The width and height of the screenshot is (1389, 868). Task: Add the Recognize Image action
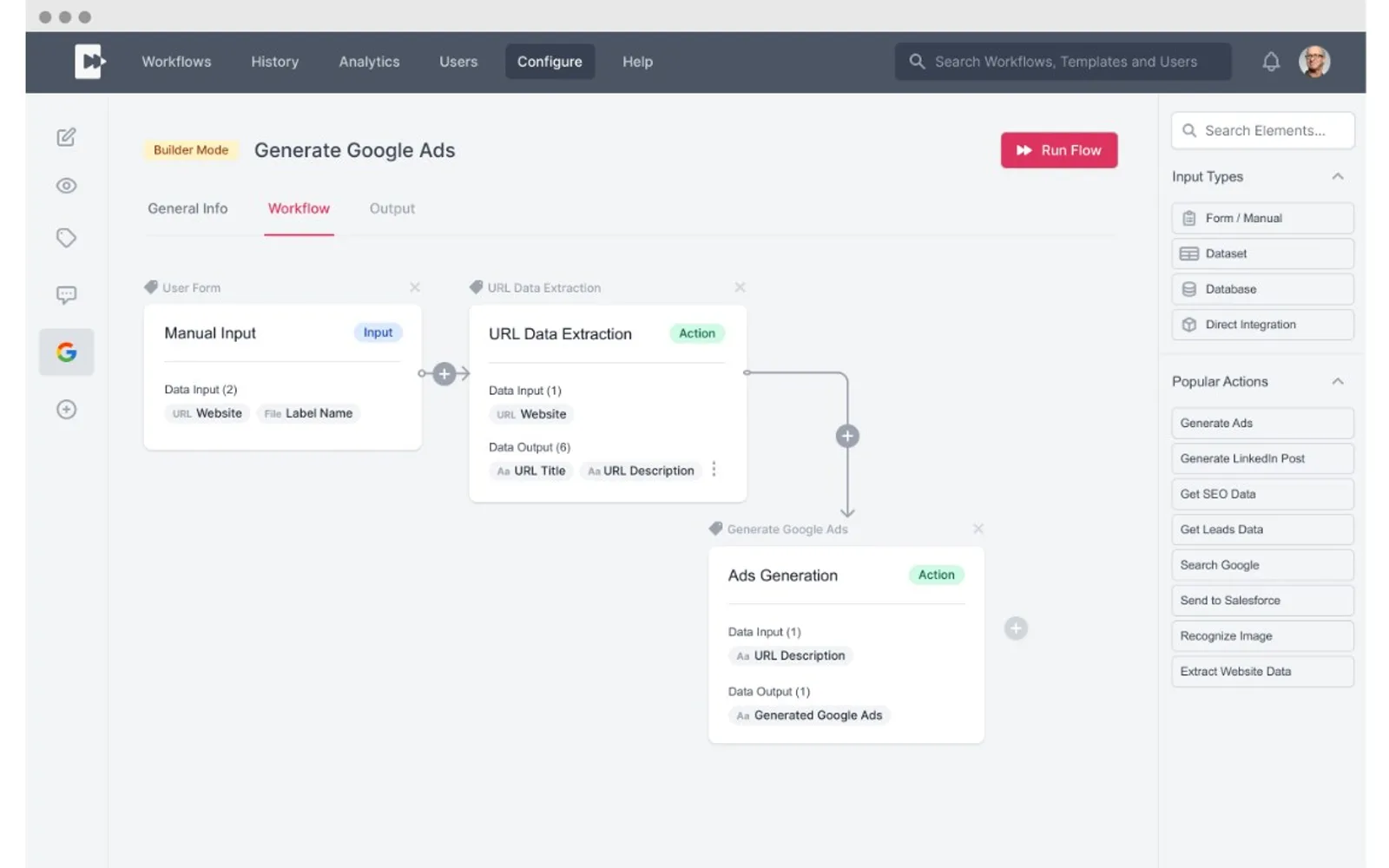point(1263,636)
